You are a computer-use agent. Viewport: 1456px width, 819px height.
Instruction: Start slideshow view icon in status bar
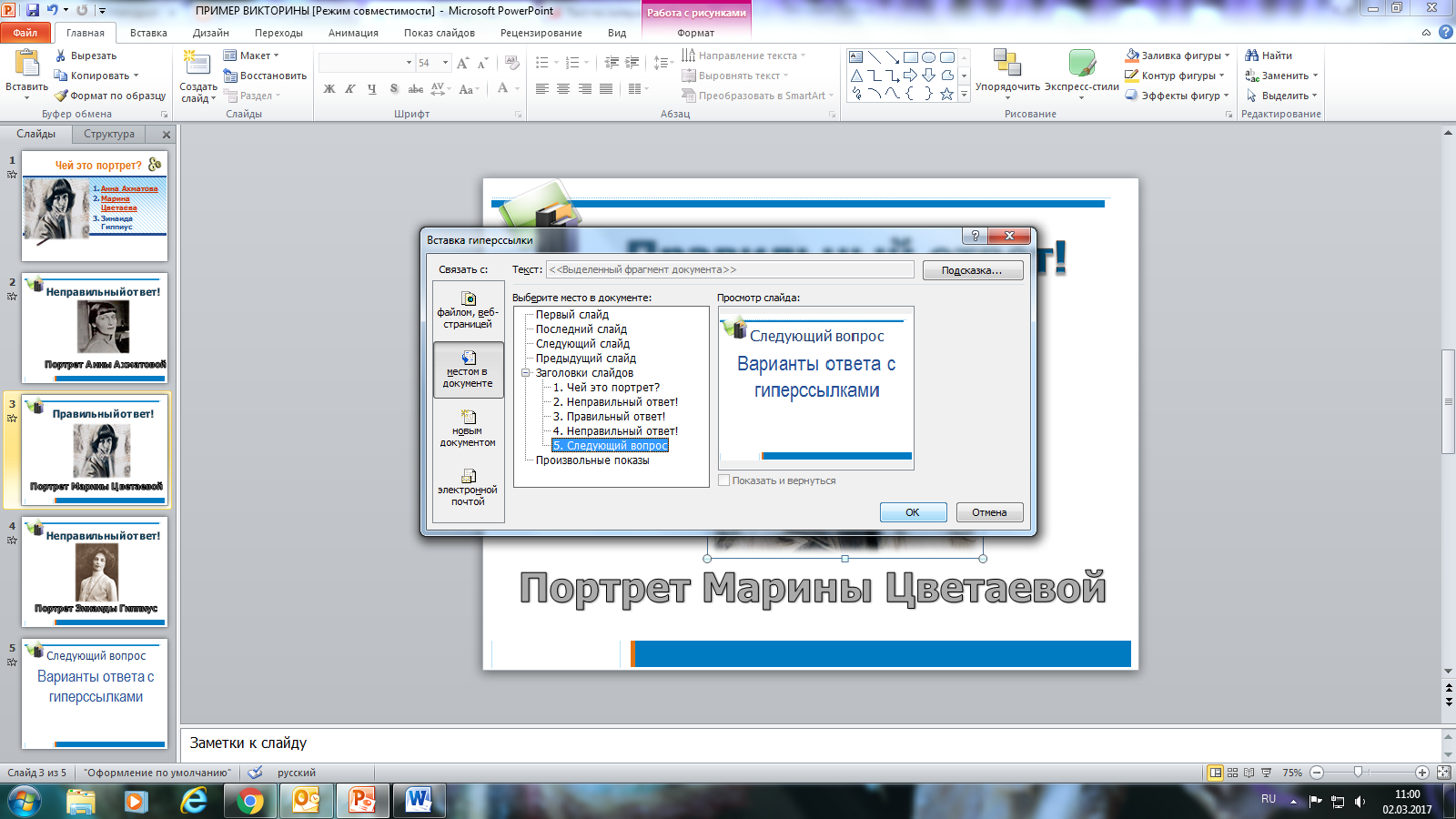click(x=1266, y=773)
